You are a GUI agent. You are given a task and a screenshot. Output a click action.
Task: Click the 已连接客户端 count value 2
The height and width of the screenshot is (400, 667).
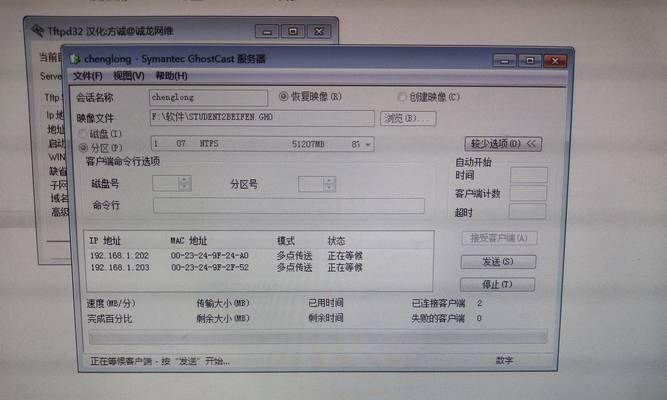(479, 303)
